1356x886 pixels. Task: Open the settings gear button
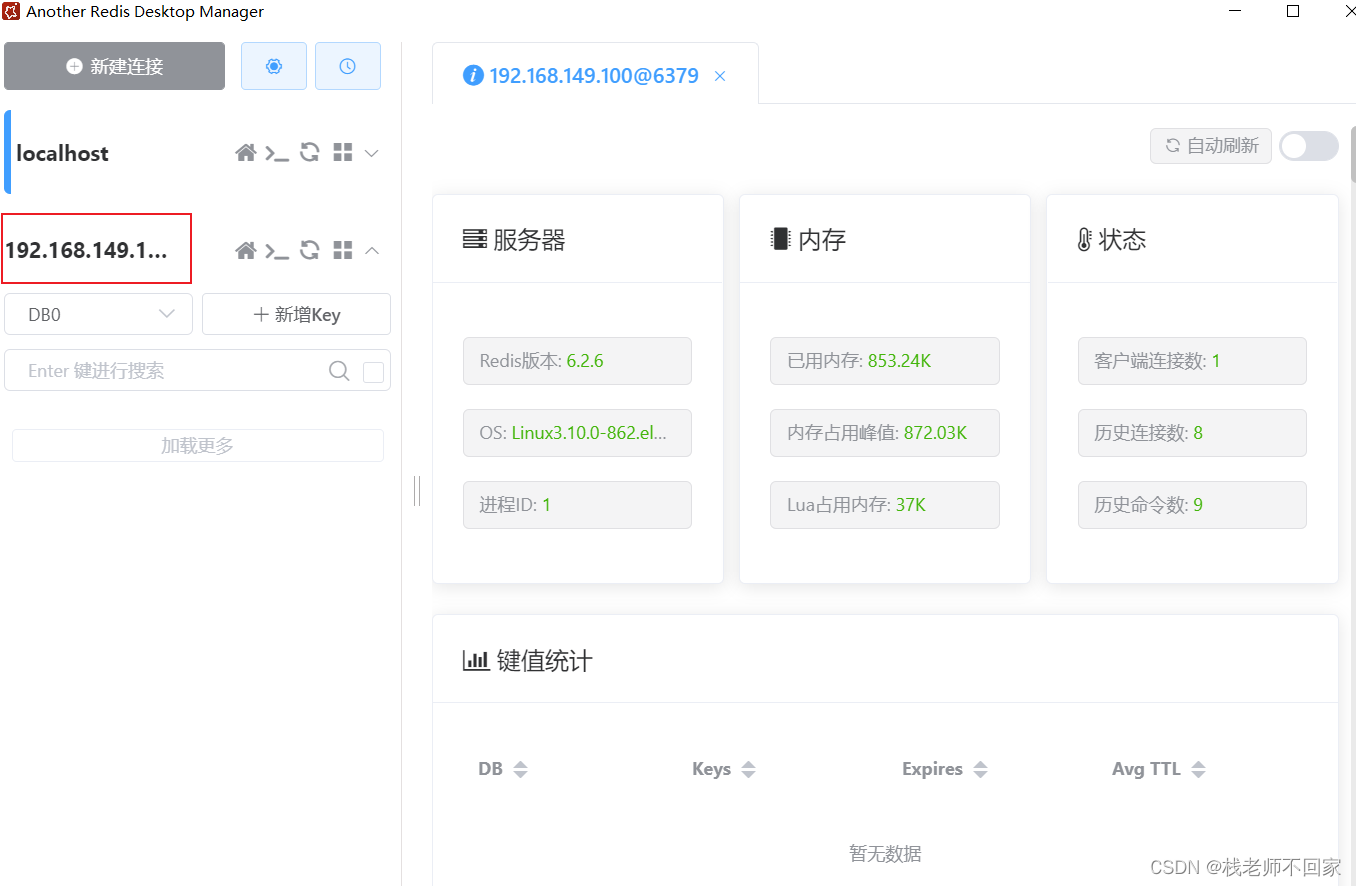coord(274,66)
